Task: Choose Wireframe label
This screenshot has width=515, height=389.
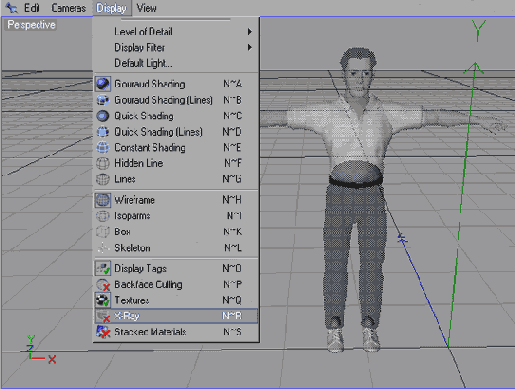Action: (x=134, y=200)
